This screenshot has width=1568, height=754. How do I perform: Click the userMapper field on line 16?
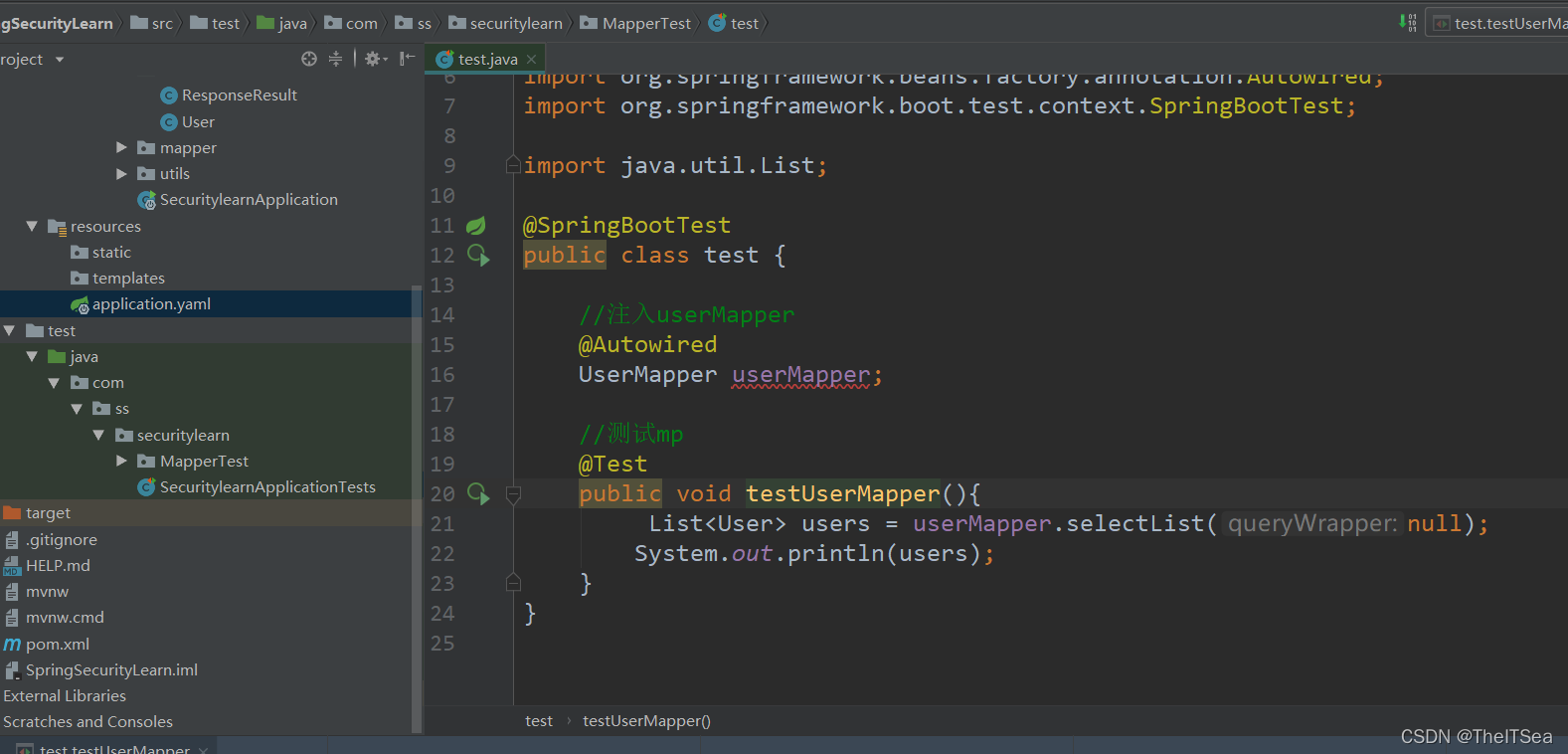coord(800,375)
